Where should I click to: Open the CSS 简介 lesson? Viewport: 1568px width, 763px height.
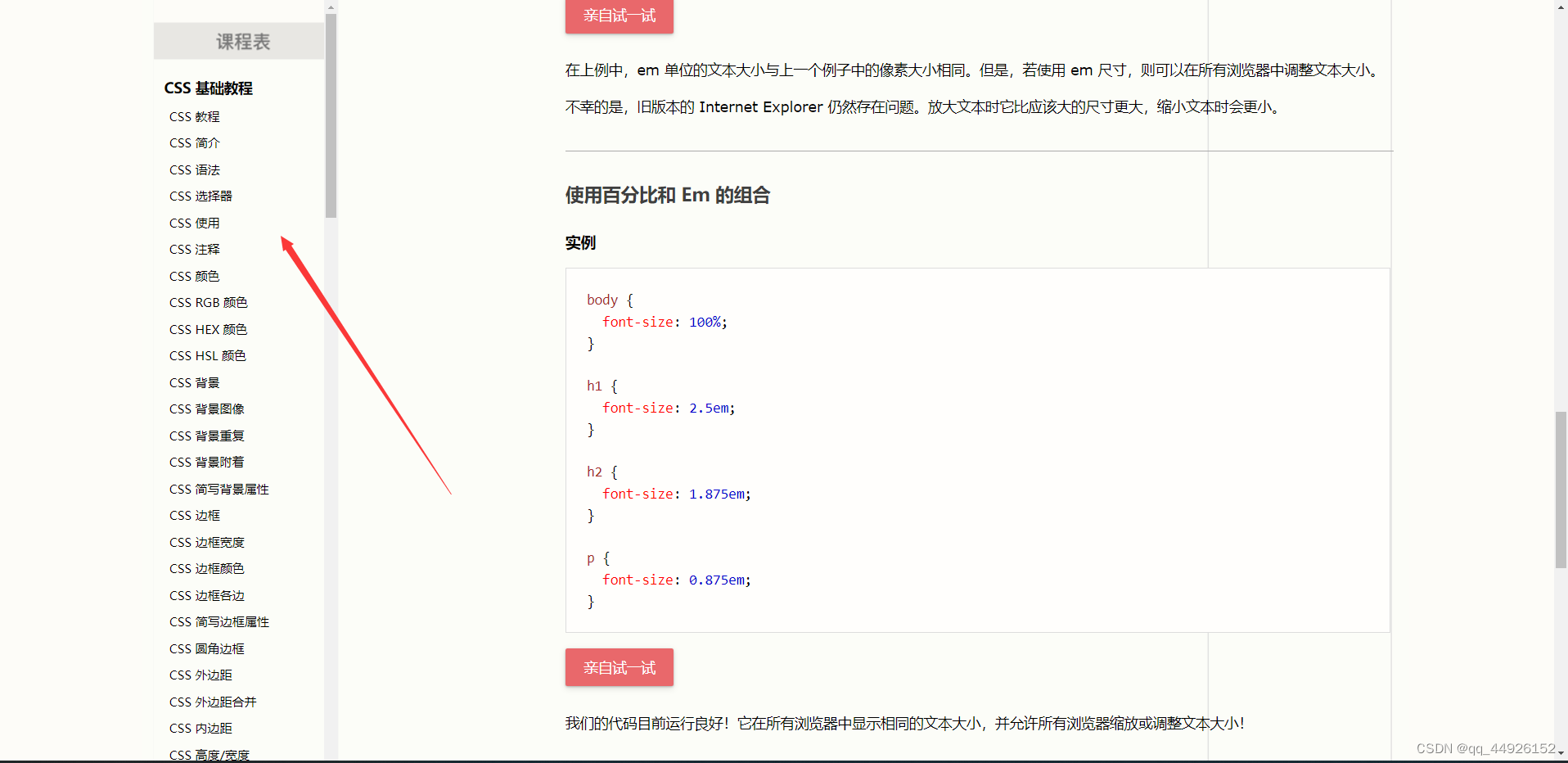pyautogui.click(x=194, y=142)
